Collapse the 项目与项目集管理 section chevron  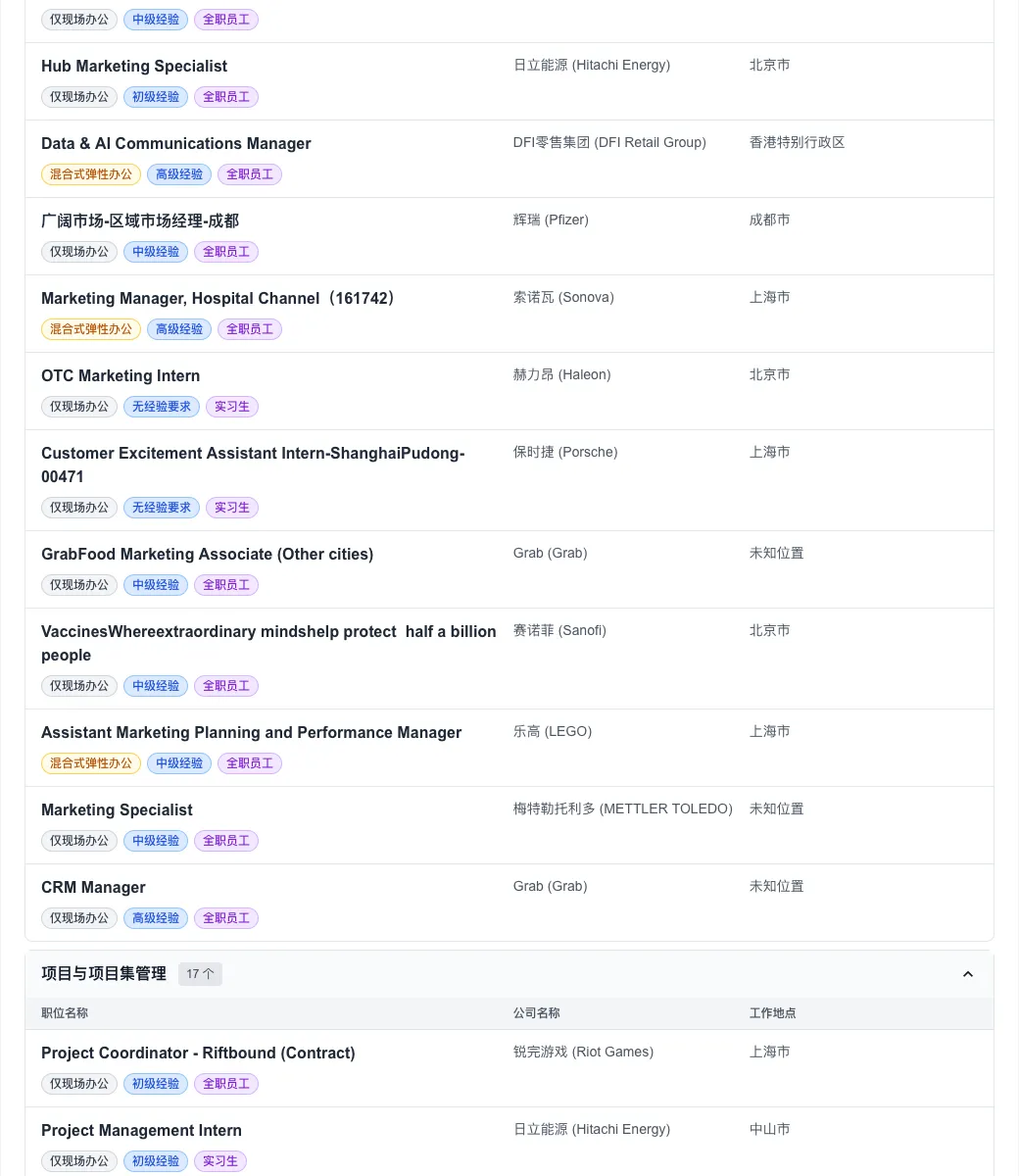pos(968,974)
